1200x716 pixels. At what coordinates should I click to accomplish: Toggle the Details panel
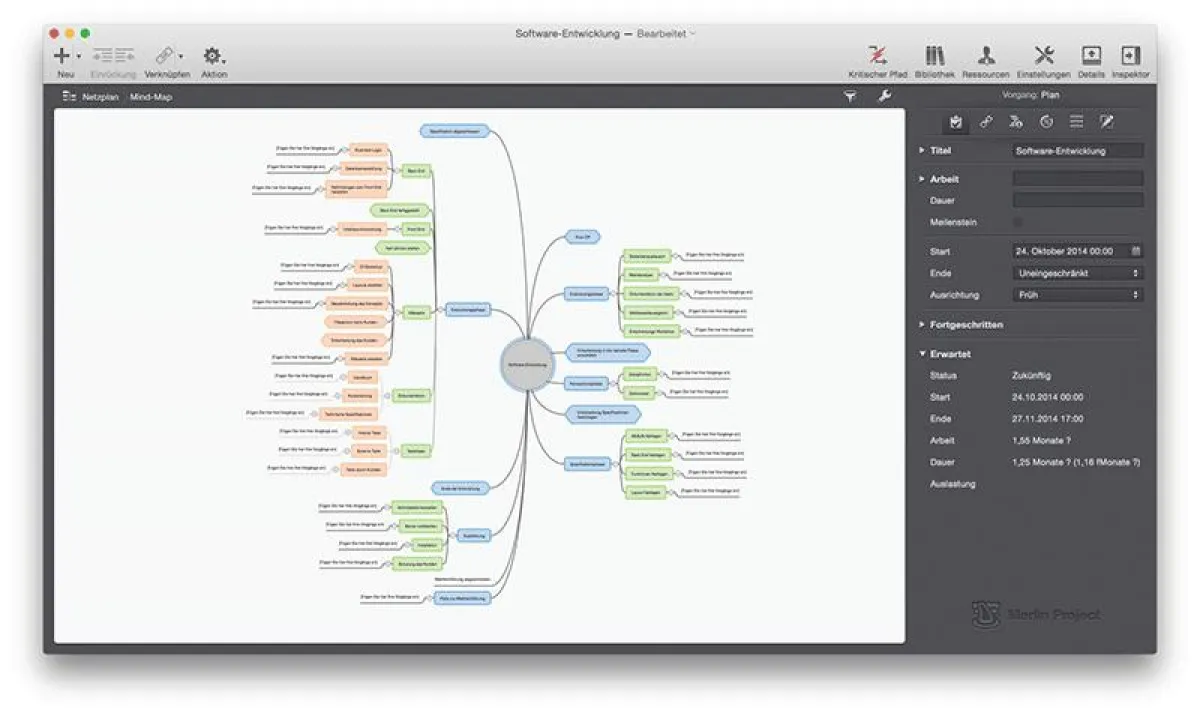coord(1090,55)
